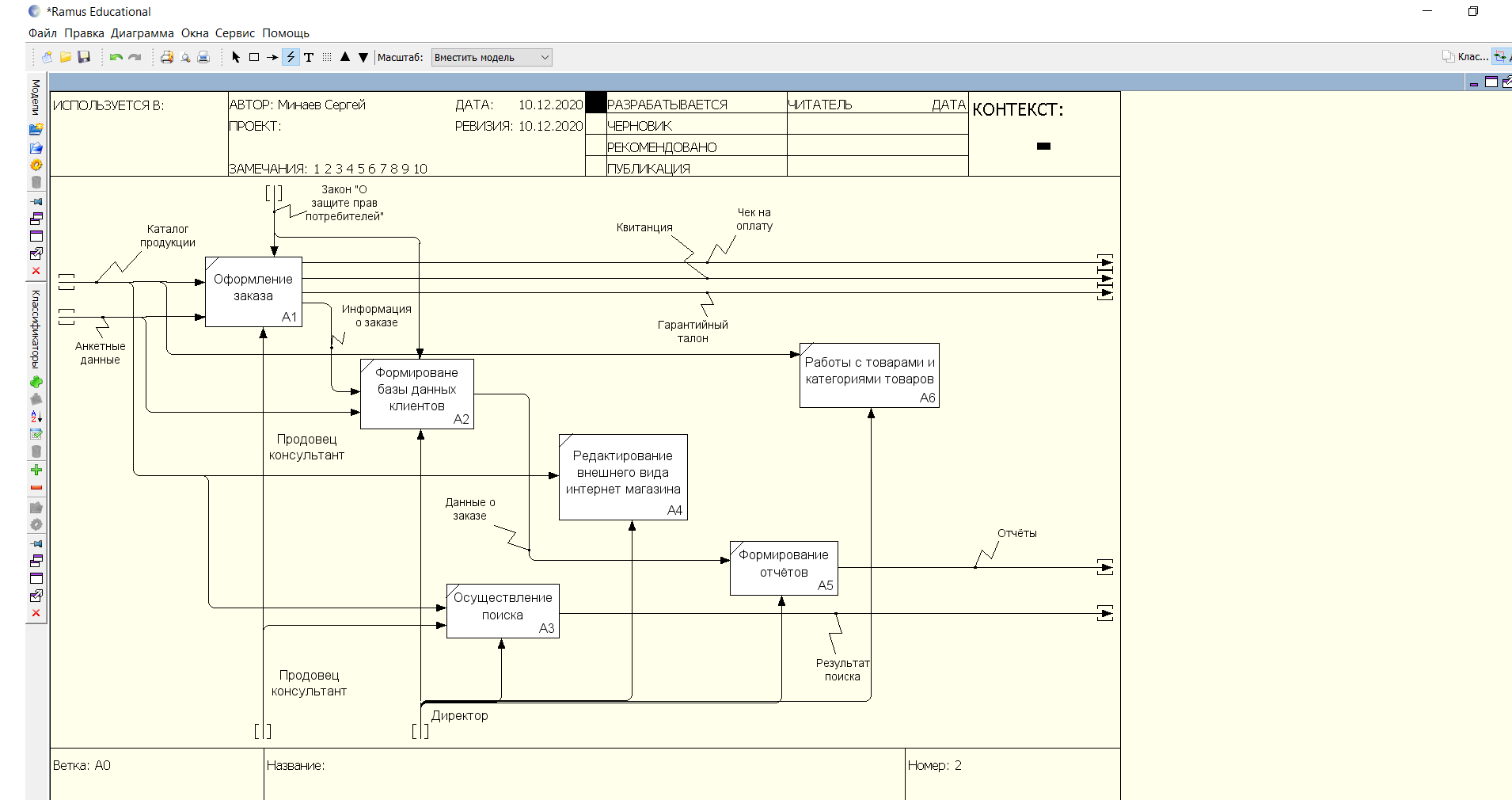Remove element with the red minus icon
1512x800 pixels.
click(36, 487)
